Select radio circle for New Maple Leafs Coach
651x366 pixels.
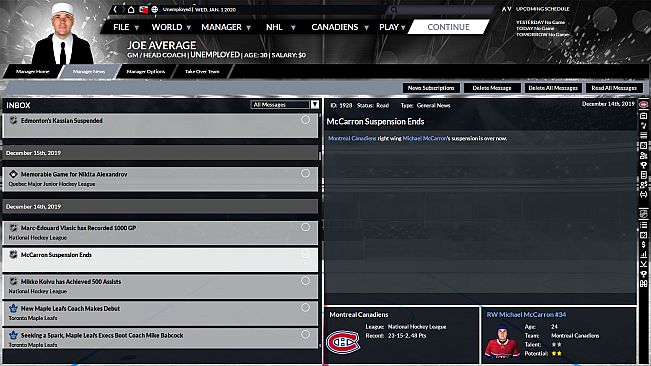coord(306,307)
